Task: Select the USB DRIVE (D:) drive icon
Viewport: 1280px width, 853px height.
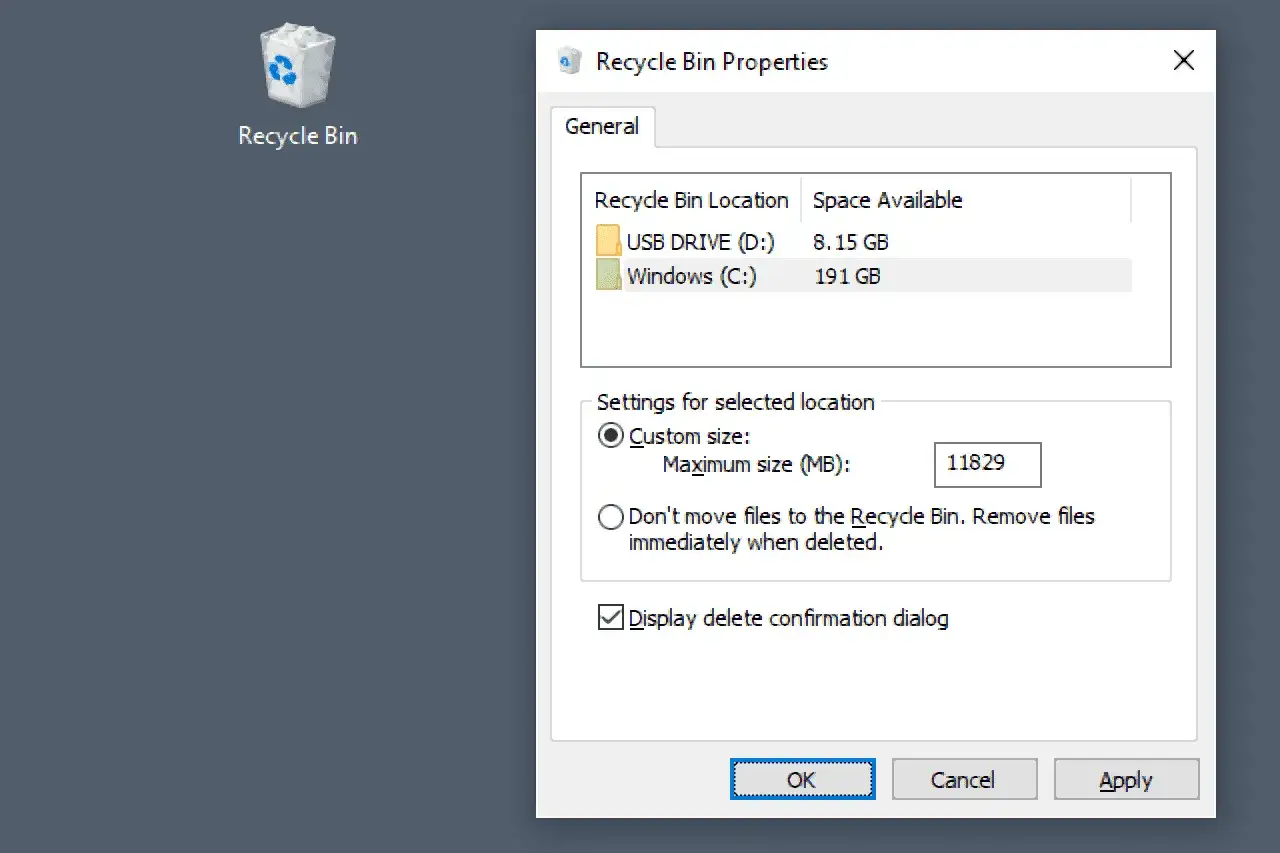Action: point(608,241)
